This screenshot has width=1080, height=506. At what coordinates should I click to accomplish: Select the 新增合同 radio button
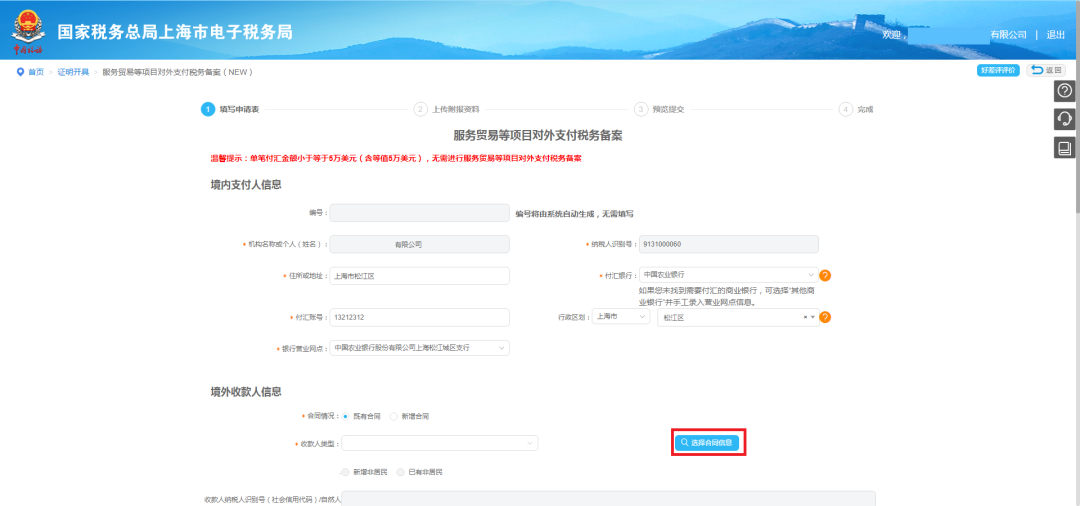click(394, 417)
